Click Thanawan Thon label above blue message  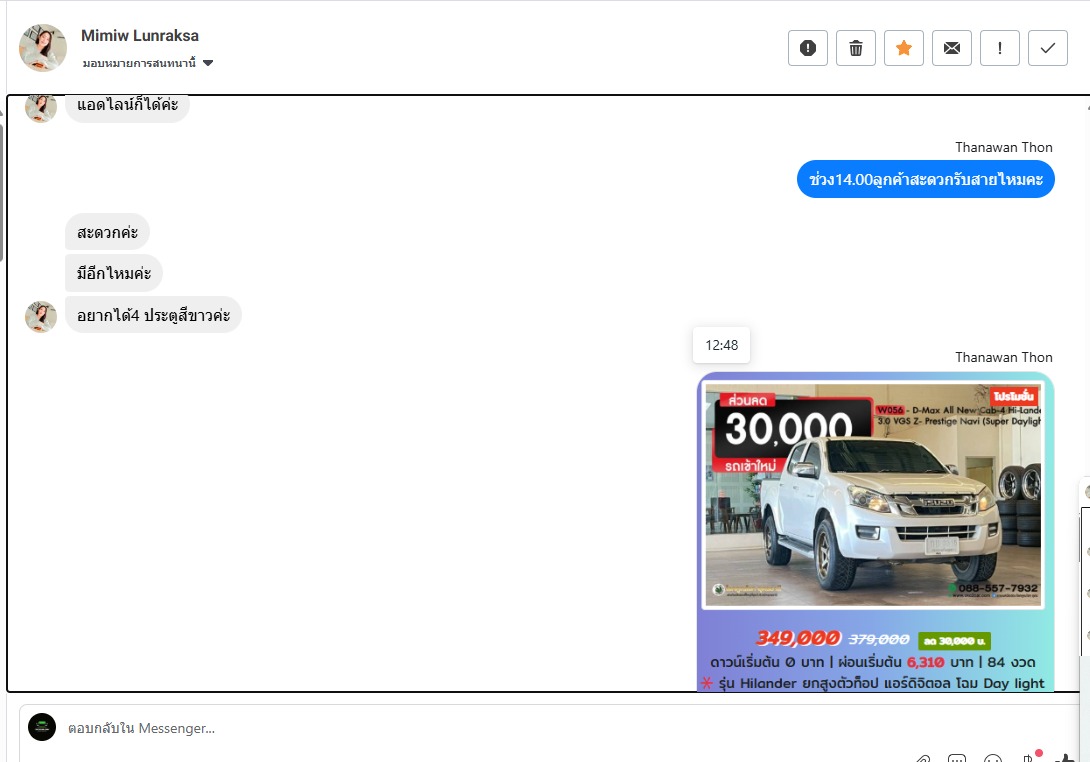tap(1004, 147)
